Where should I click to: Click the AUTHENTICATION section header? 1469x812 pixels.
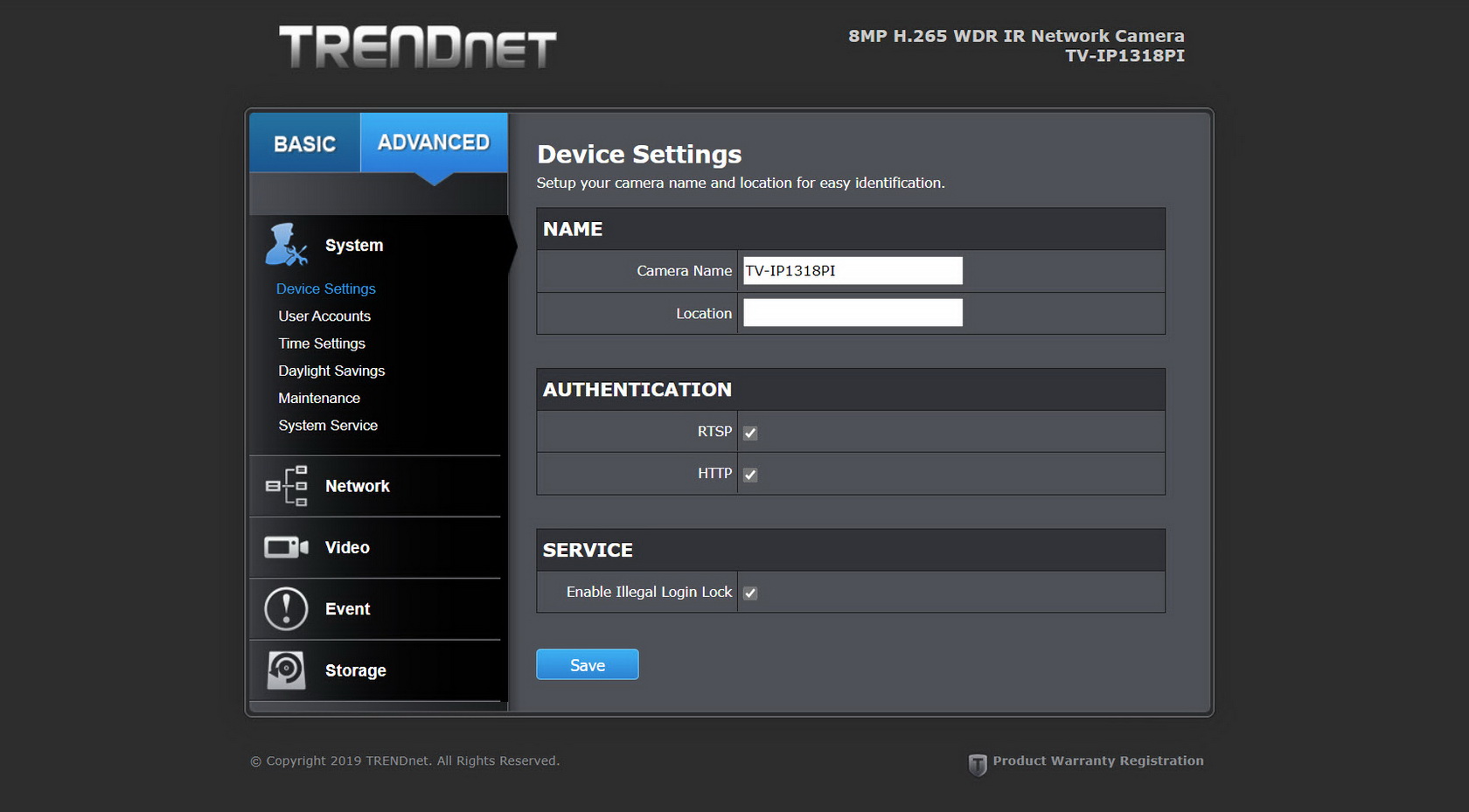851,390
